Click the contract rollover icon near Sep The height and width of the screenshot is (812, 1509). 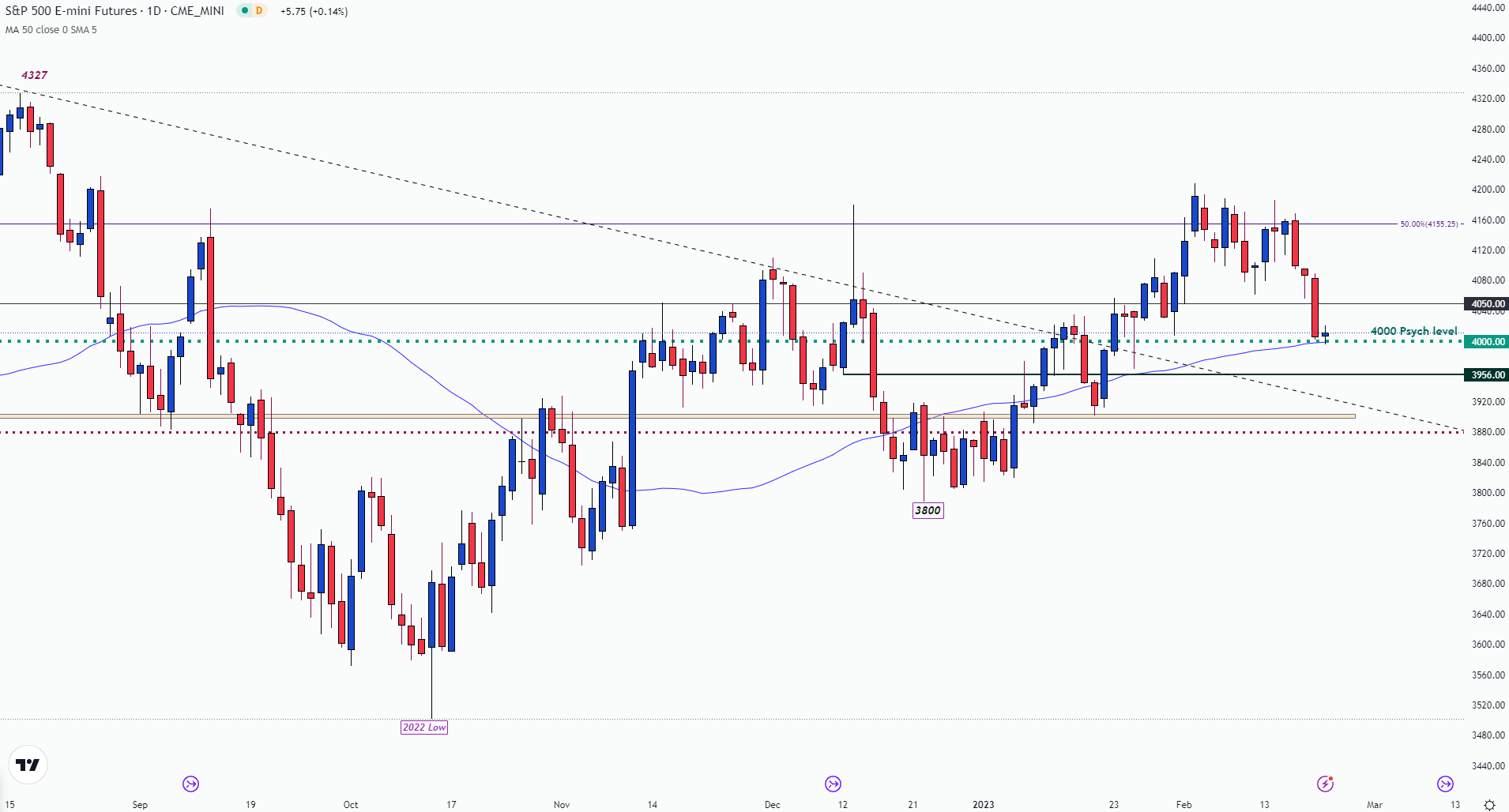click(190, 784)
